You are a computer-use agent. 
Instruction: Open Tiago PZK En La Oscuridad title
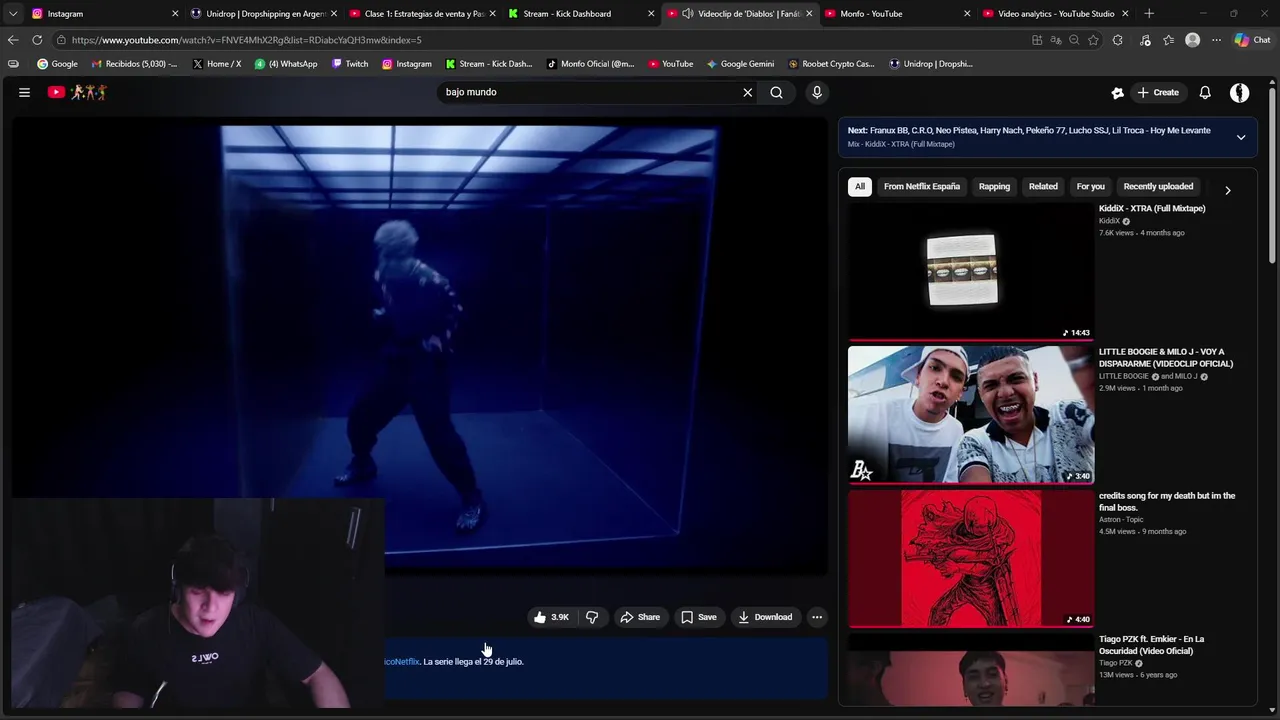[1151, 645]
